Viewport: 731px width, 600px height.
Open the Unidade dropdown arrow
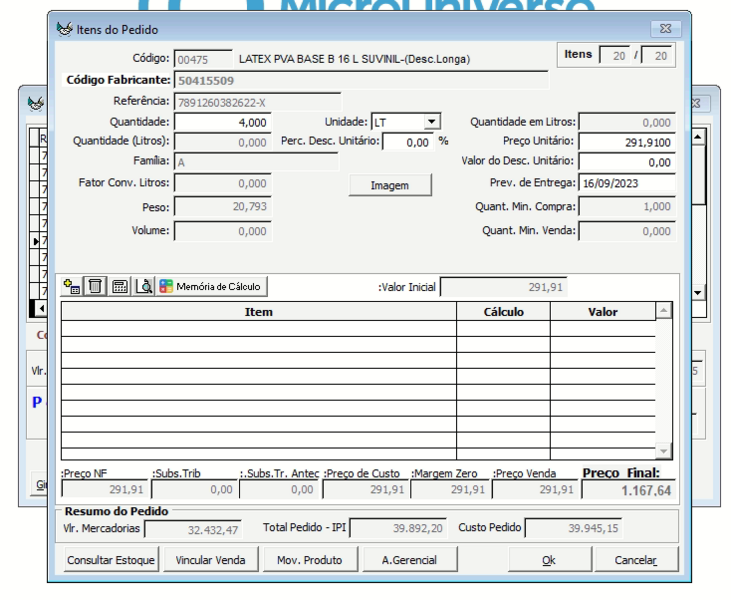pyautogui.click(x=432, y=122)
